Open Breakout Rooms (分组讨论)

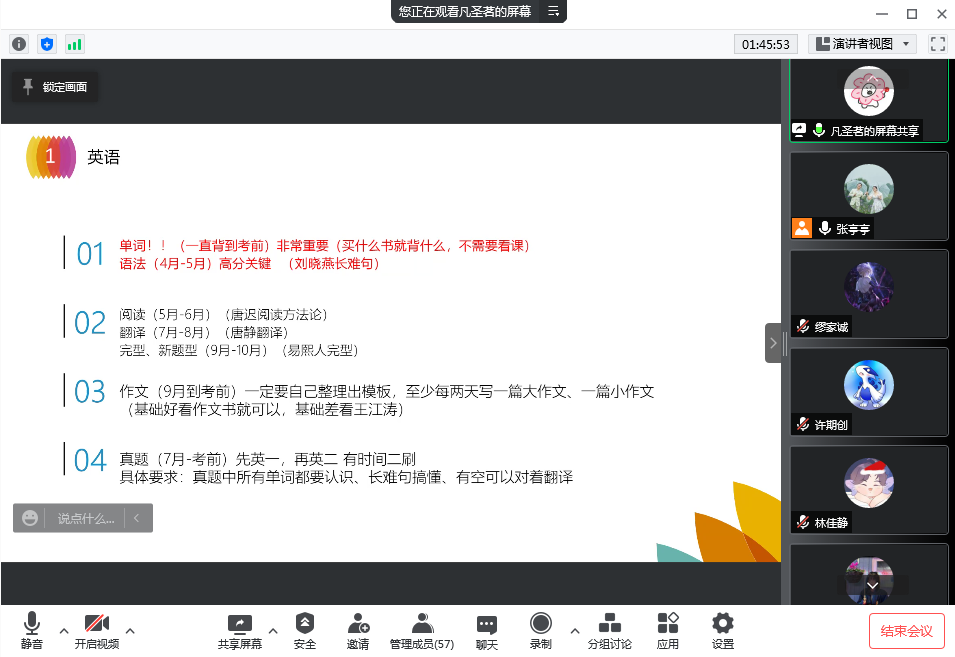click(x=609, y=631)
